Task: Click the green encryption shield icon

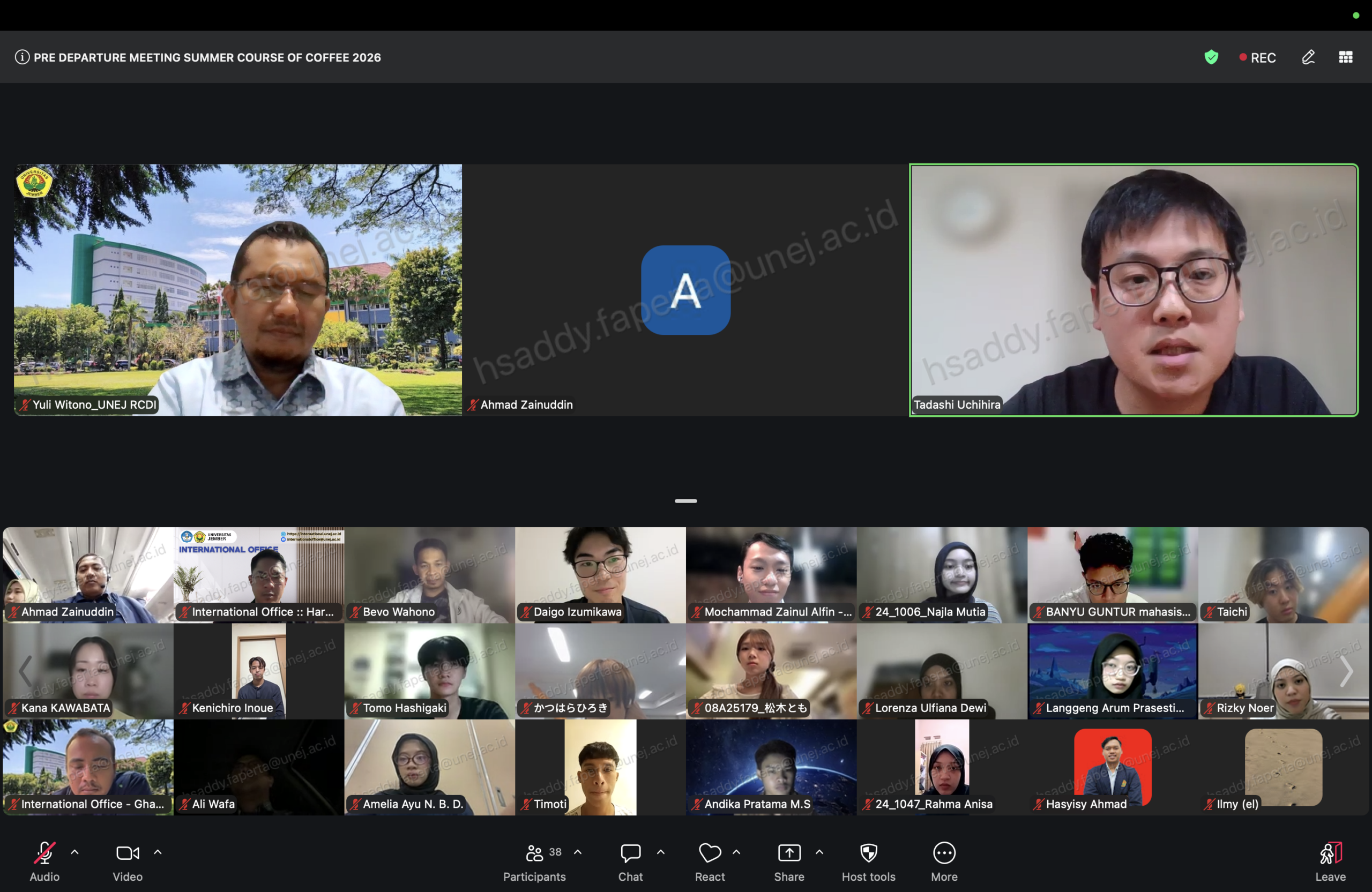Action: tap(1211, 57)
